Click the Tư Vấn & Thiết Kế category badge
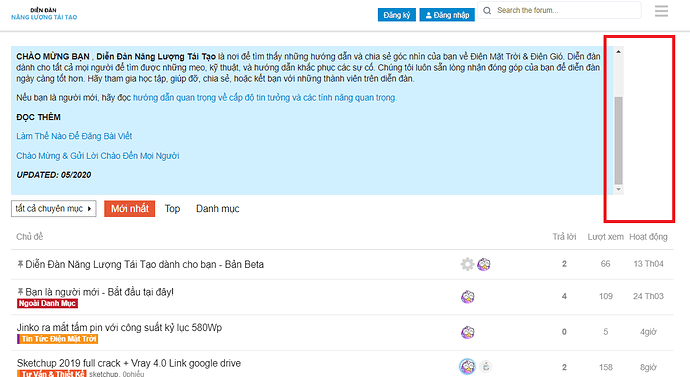The height and width of the screenshot is (377, 690). click(52, 373)
